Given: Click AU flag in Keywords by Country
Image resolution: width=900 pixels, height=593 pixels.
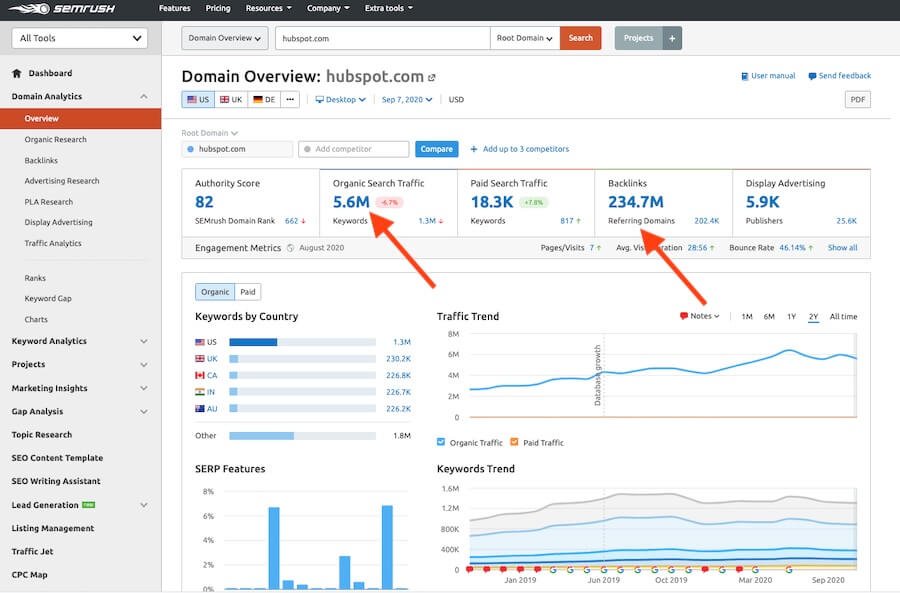Looking at the screenshot, I should [x=200, y=409].
